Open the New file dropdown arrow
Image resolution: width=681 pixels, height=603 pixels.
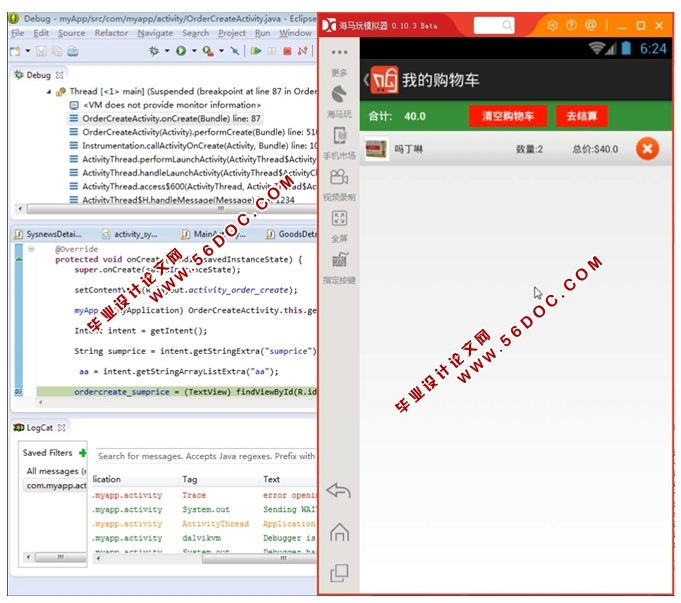[x=28, y=51]
